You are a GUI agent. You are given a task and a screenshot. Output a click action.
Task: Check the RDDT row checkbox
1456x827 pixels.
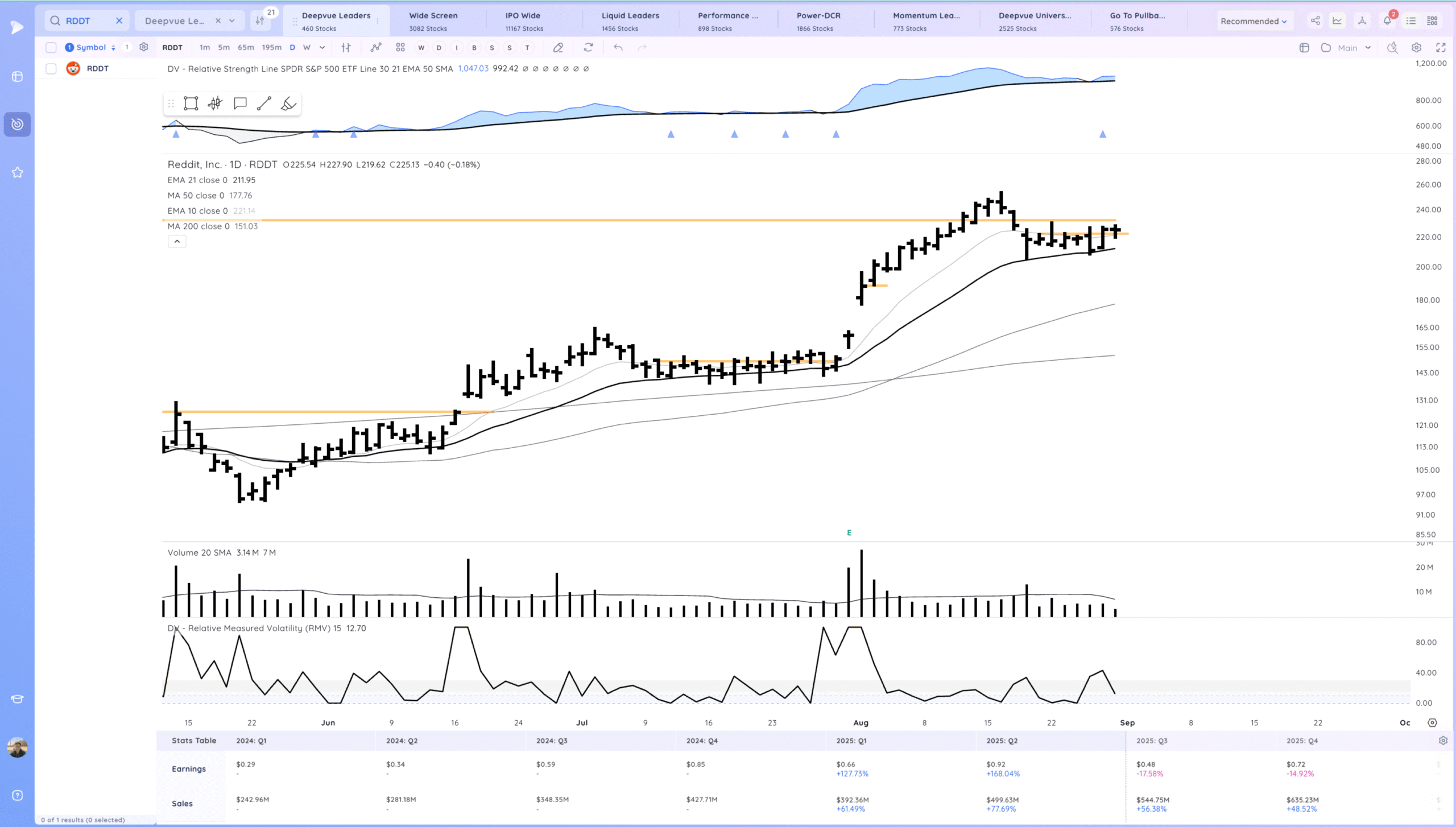[x=51, y=68]
